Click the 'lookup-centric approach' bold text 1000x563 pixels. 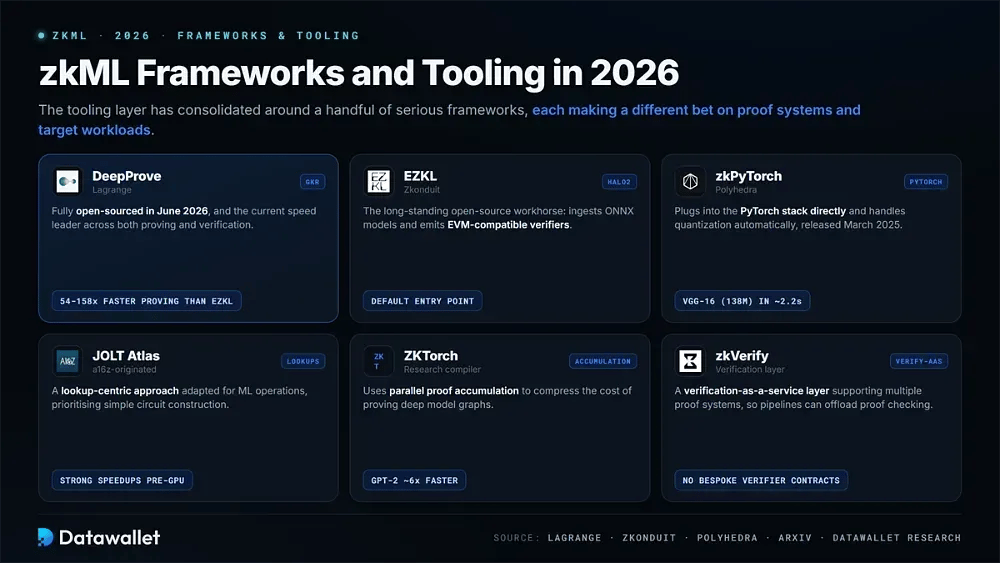point(120,391)
